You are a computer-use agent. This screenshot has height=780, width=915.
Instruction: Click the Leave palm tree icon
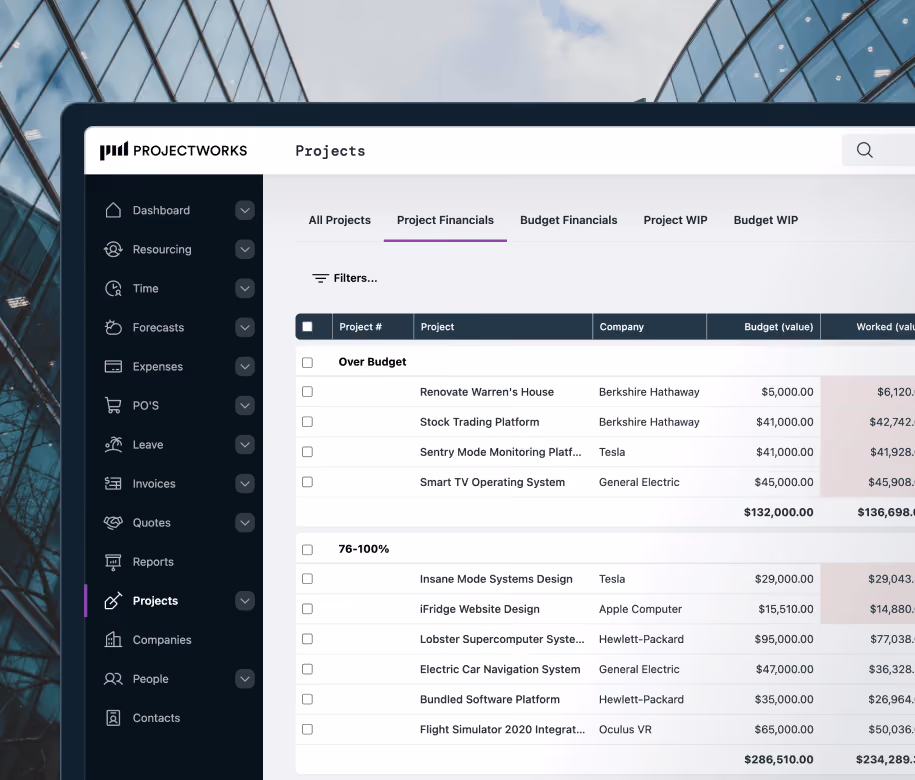113,445
